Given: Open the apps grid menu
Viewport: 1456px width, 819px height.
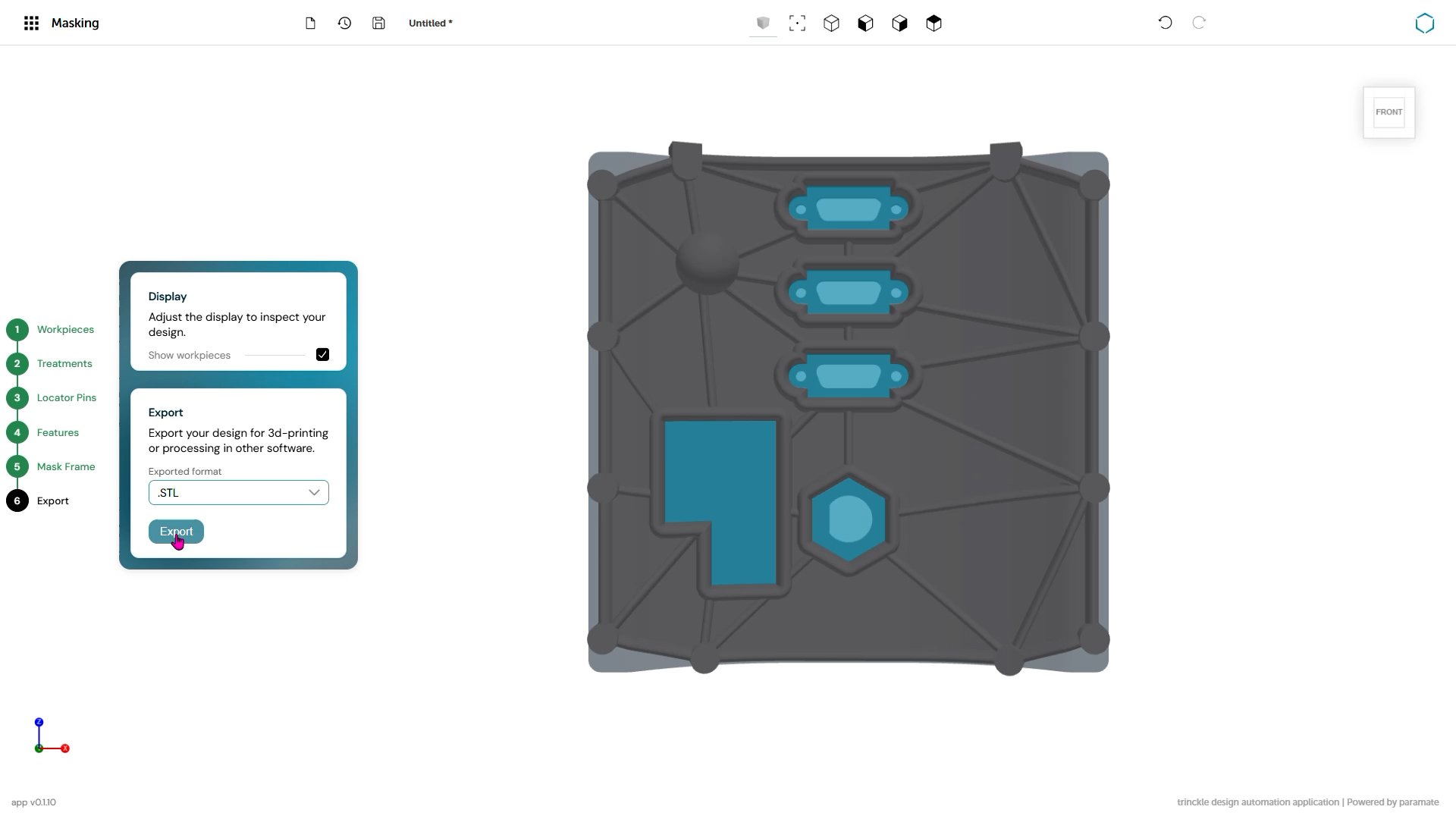Looking at the screenshot, I should (x=31, y=24).
